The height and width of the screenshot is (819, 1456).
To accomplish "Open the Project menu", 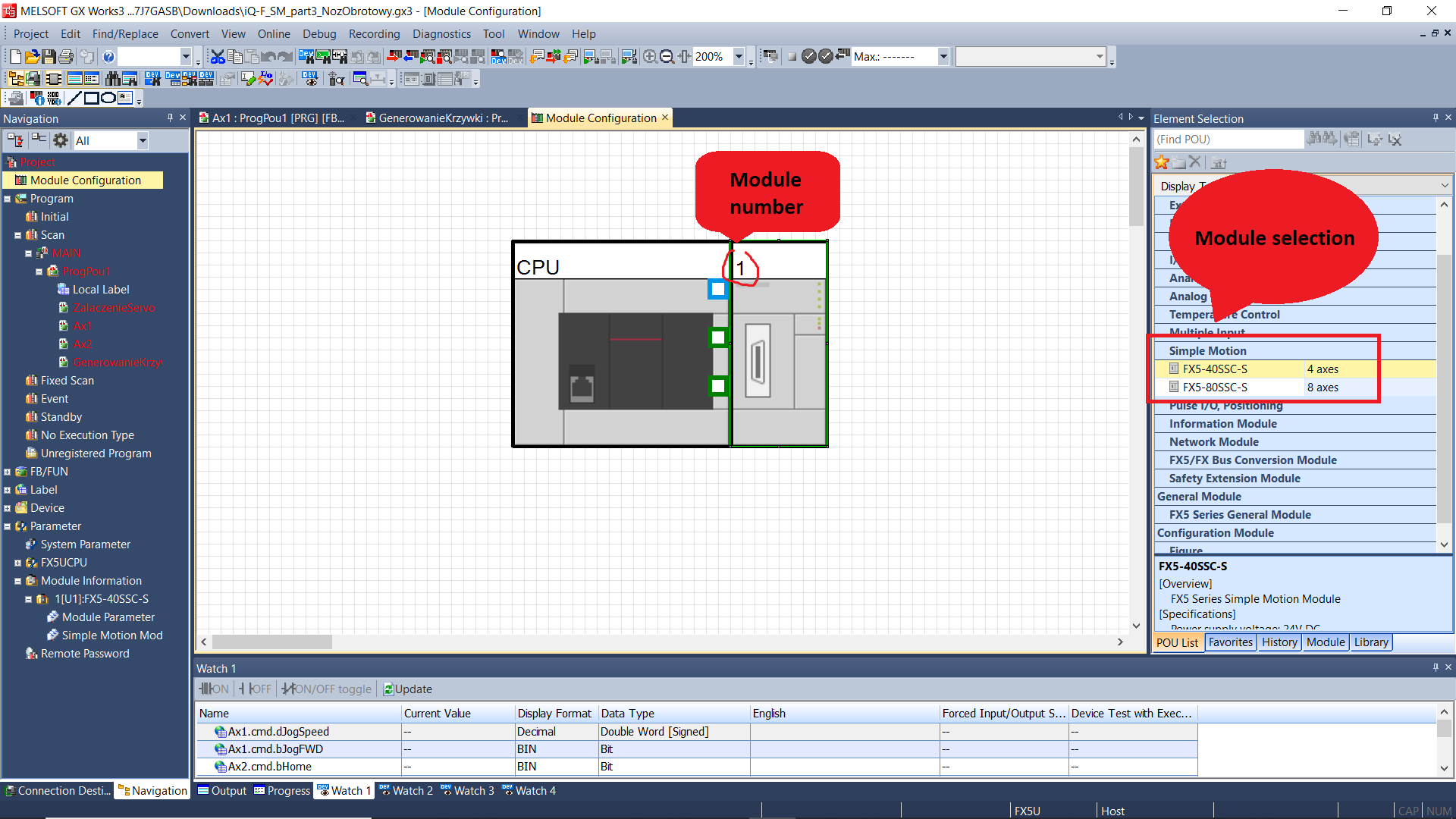I will [30, 34].
